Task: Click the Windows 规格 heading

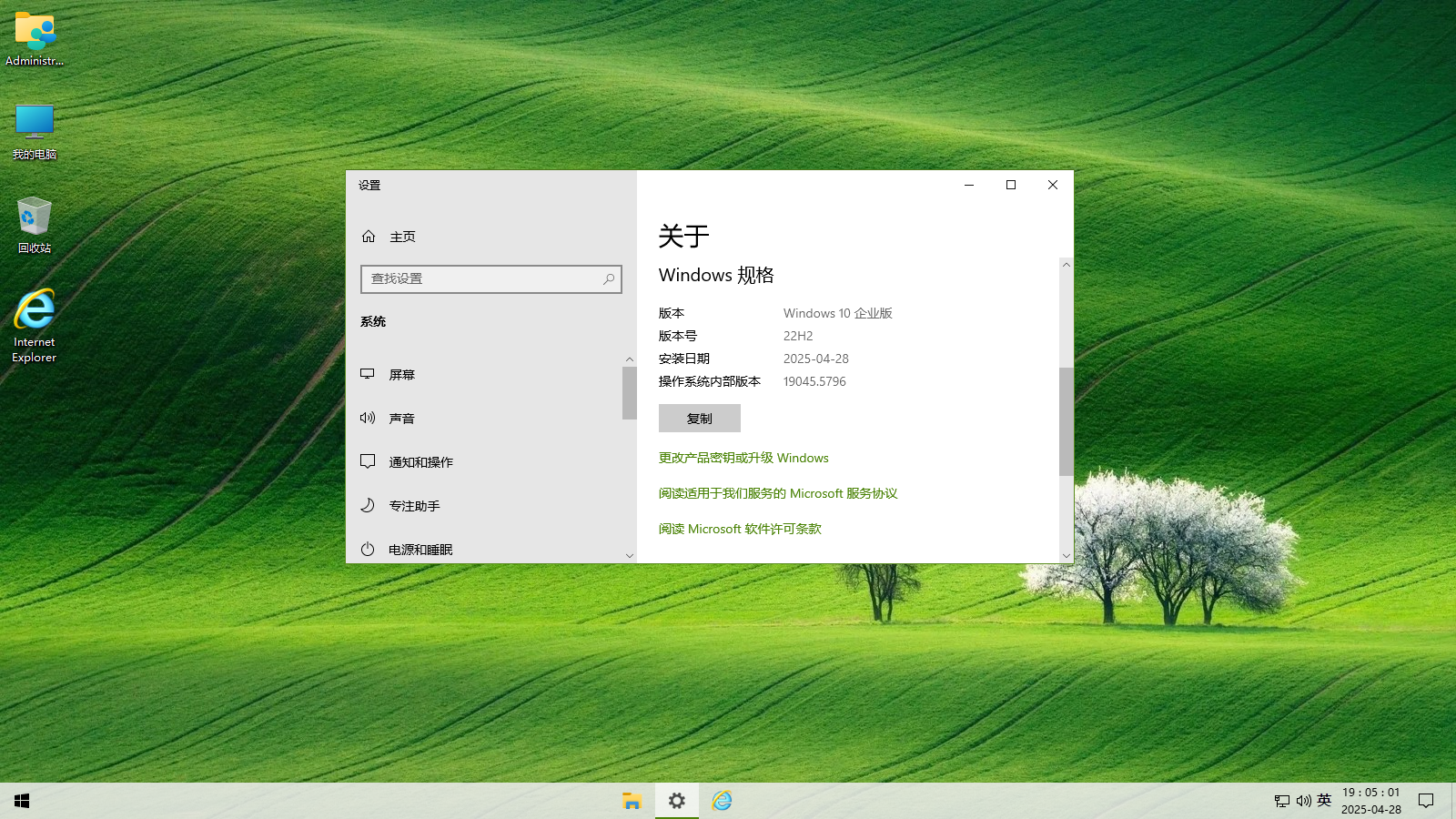Action: point(716,275)
